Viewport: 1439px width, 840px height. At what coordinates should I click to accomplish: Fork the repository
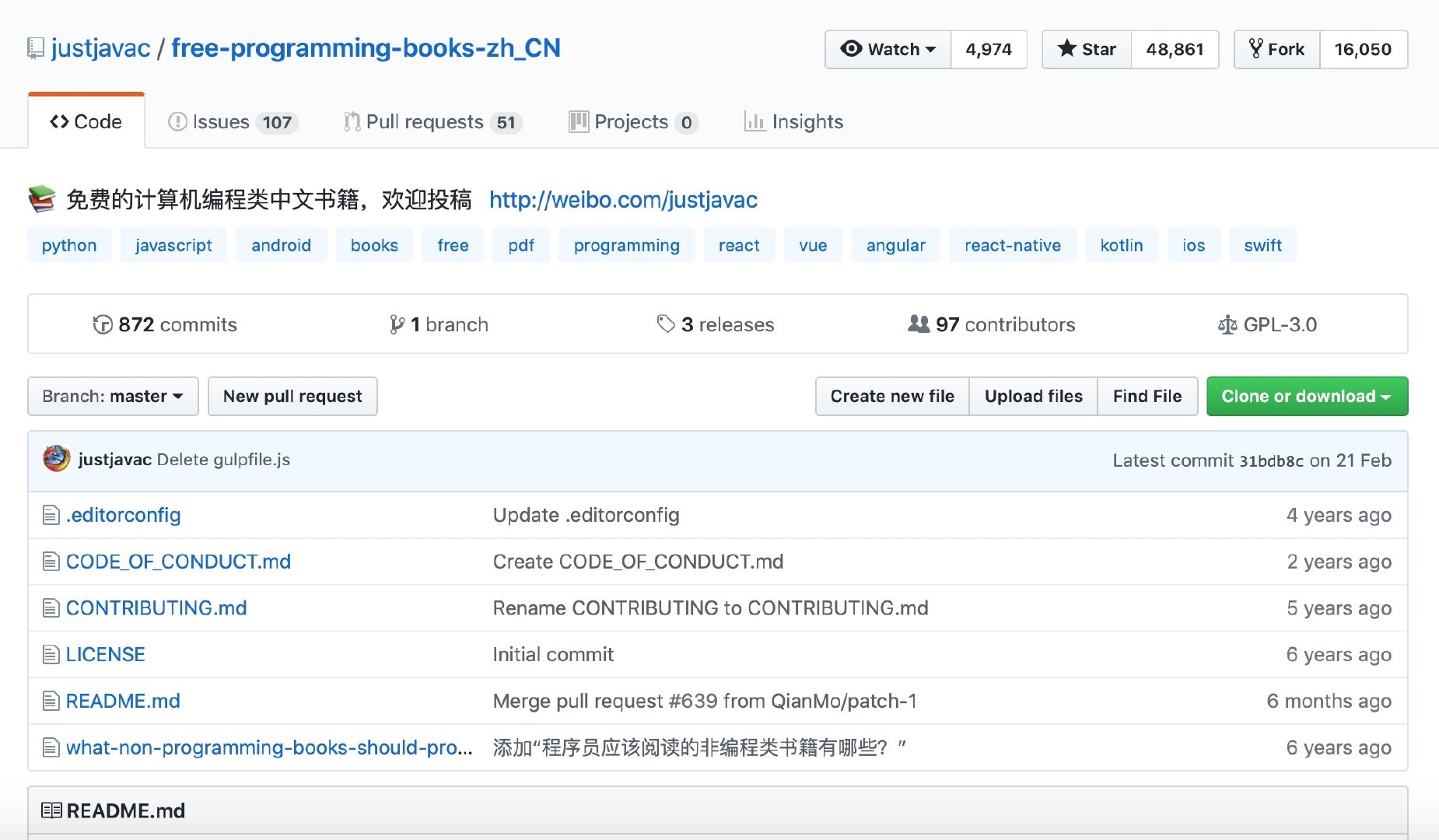1277,49
